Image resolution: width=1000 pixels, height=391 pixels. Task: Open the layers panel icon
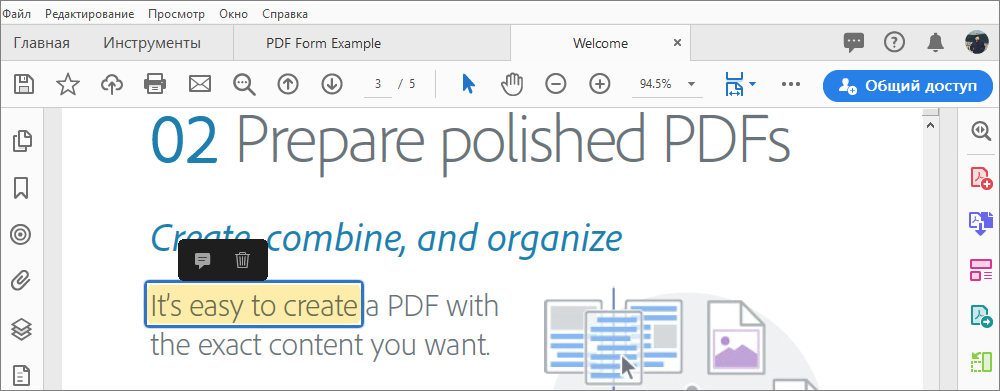pos(21,328)
